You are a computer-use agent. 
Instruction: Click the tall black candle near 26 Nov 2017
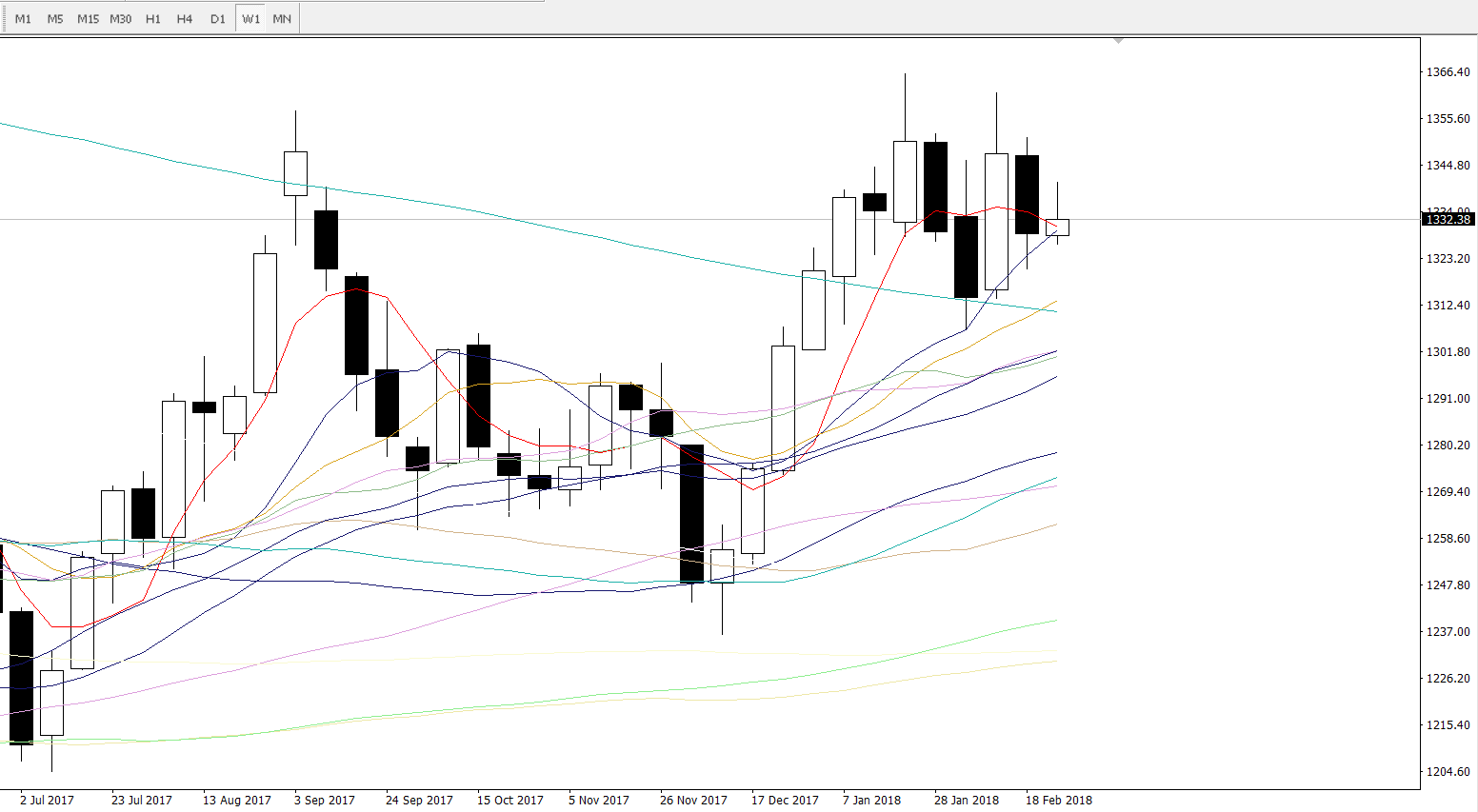[691, 512]
